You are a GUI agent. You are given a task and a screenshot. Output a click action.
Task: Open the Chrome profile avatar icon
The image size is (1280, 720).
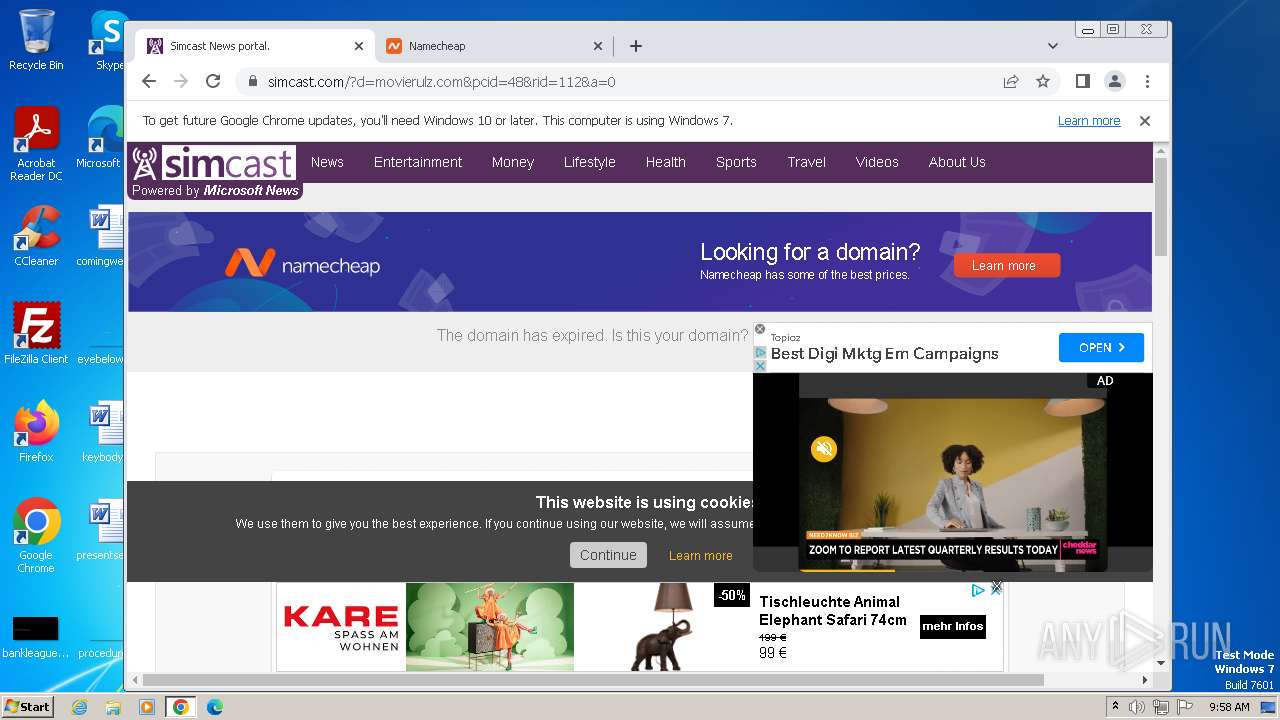click(x=1114, y=81)
